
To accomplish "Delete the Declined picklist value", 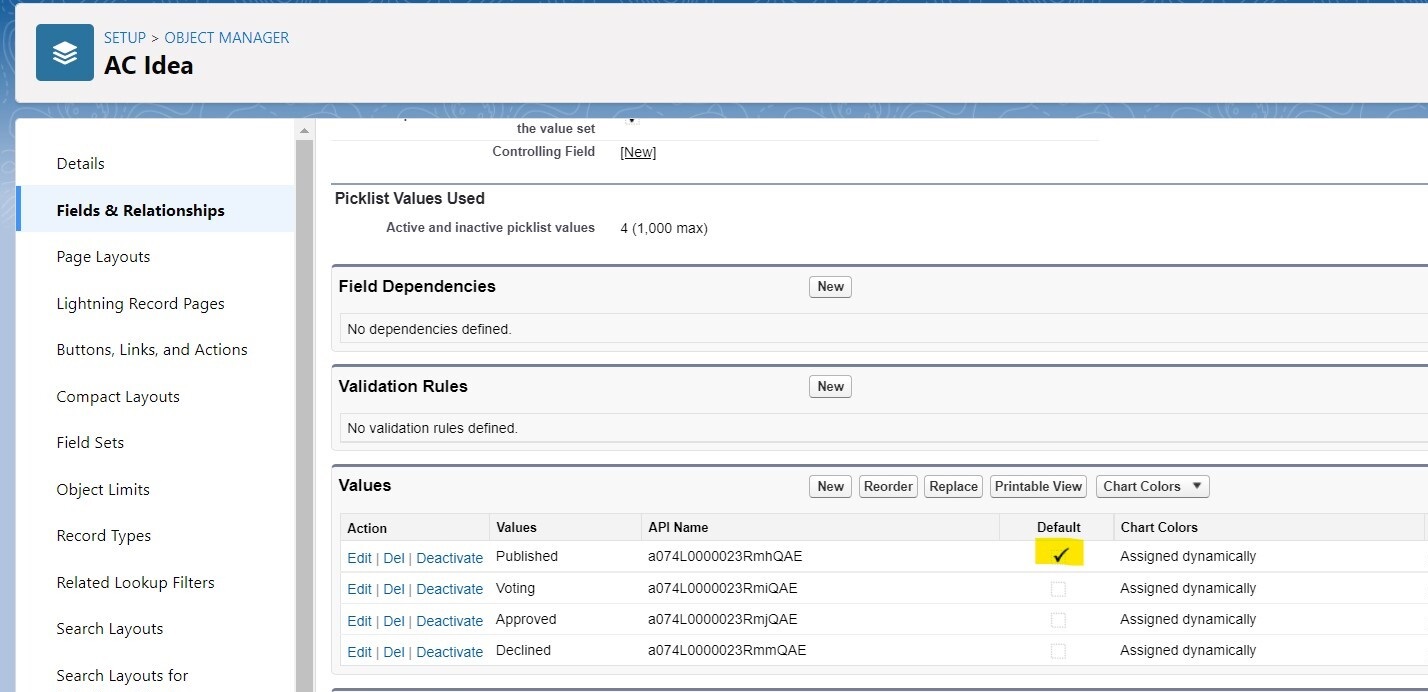I will [394, 652].
